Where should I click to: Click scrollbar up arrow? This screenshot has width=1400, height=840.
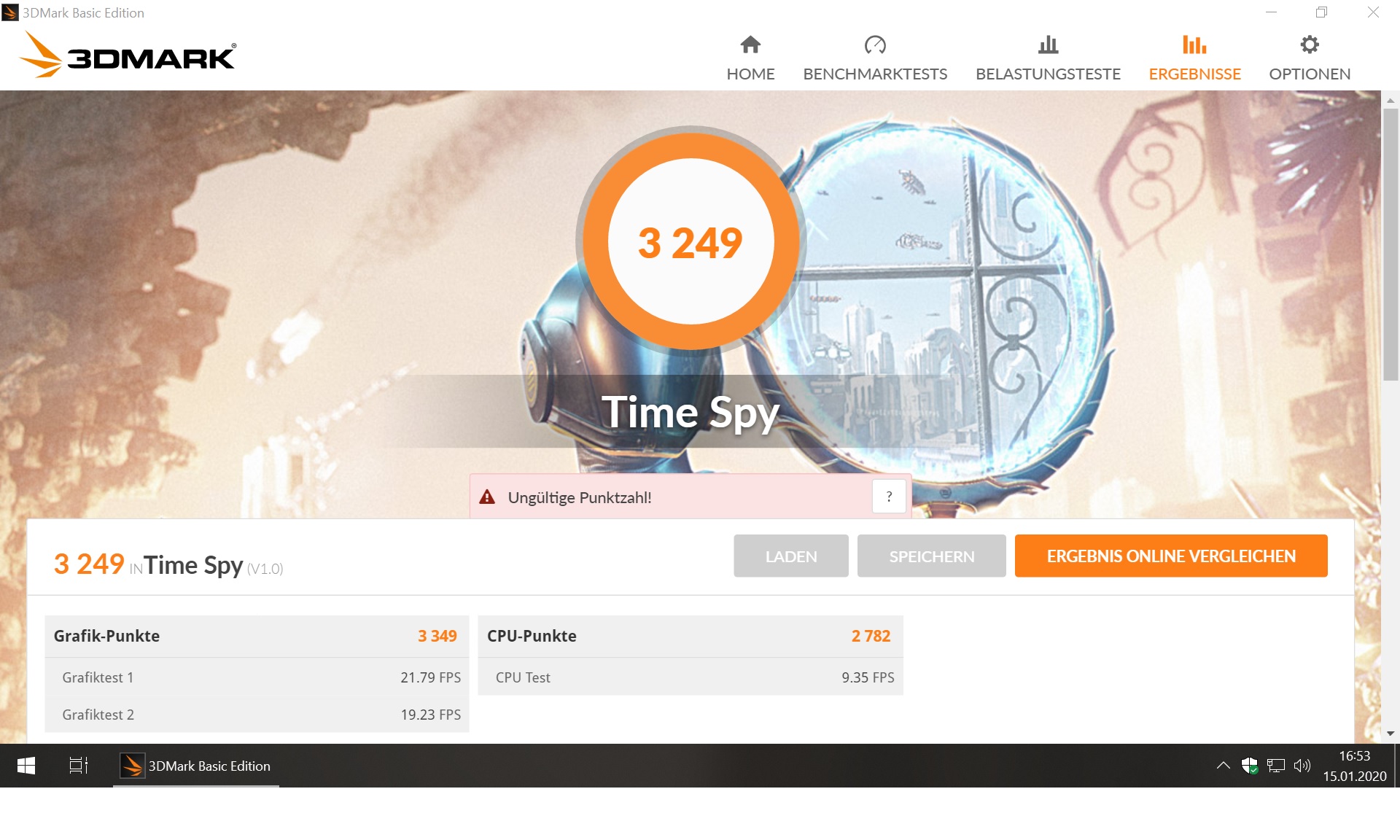(x=1391, y=101)
